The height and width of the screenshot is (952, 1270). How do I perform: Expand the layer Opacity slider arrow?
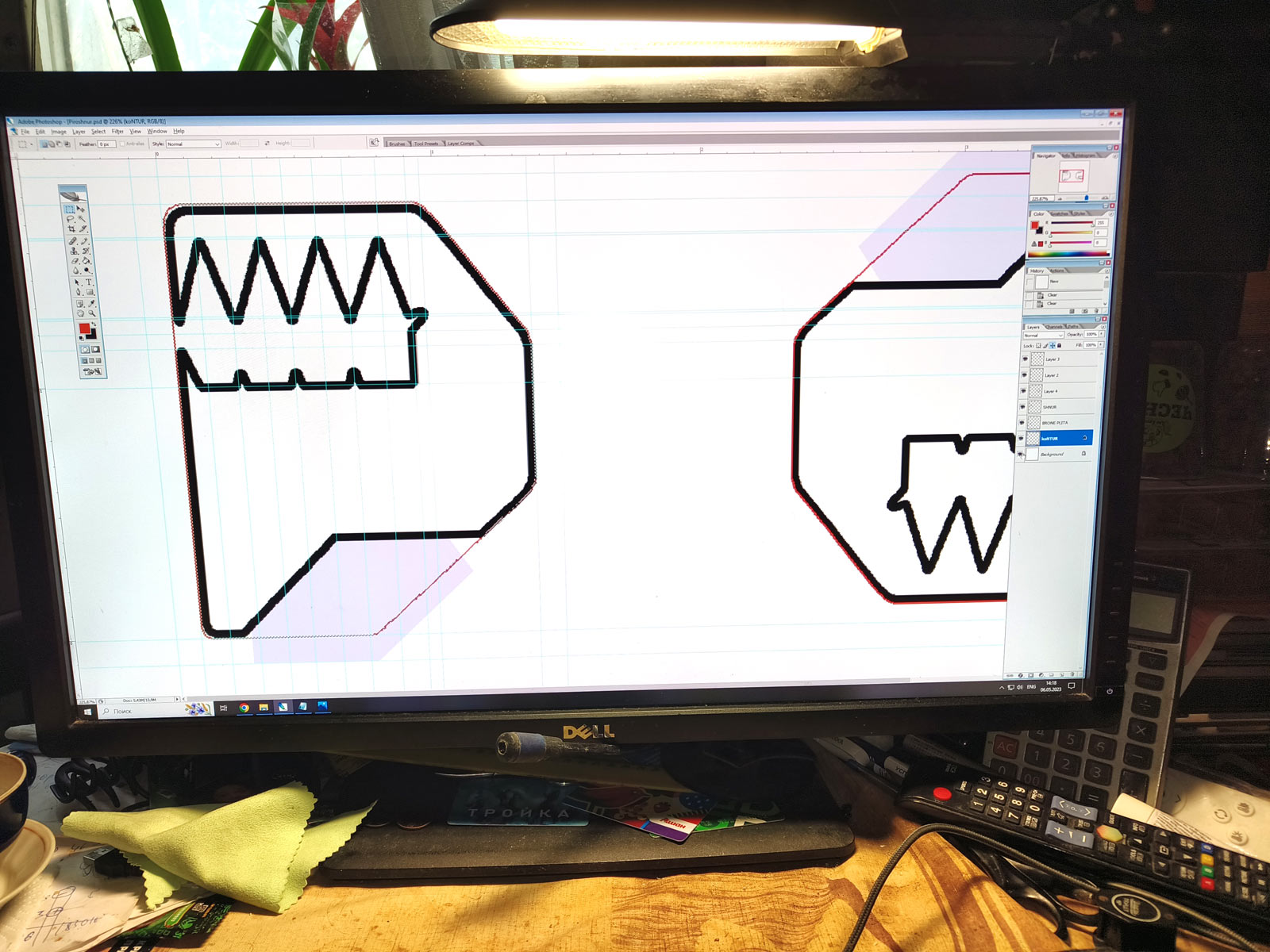pos(1101,335)
